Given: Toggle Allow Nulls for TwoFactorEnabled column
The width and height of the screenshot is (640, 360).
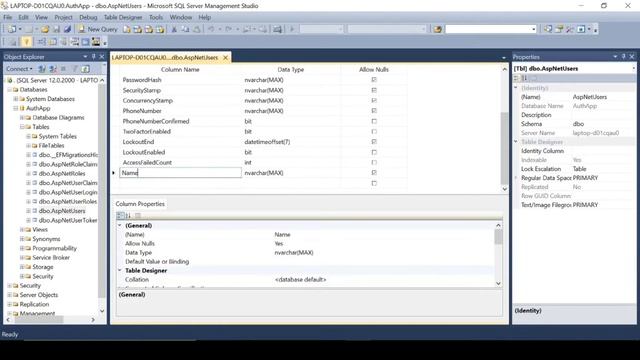Looking at the screenshot, I should point(374,131).
